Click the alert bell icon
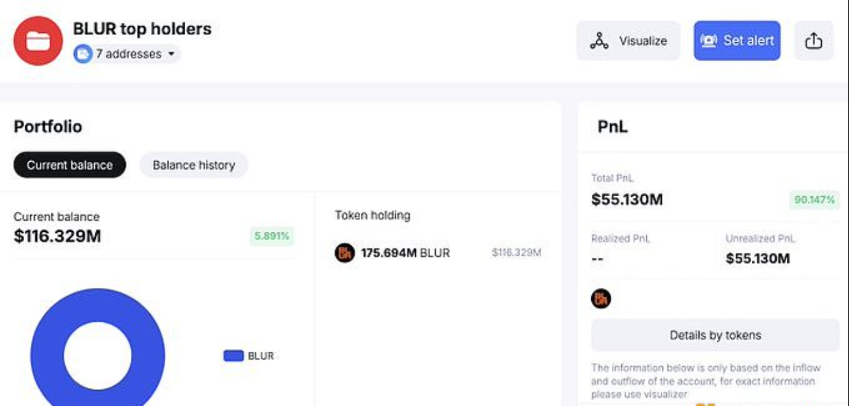Screen dimensions: 849x406 (709, 41)
